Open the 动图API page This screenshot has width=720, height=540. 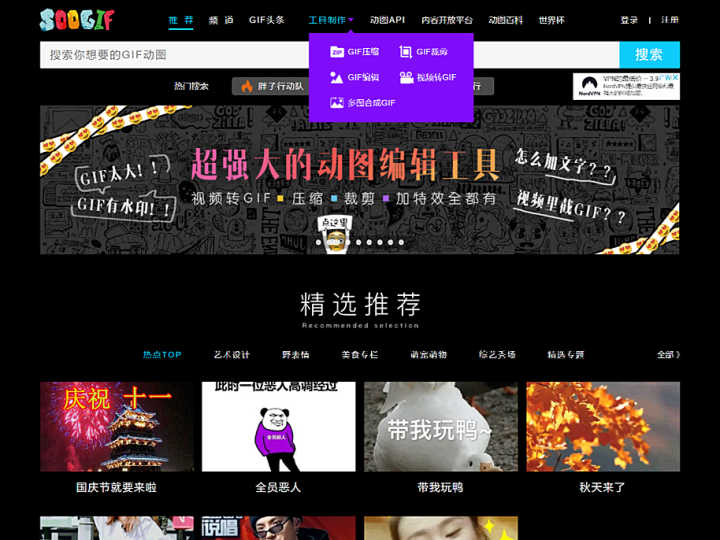coord(387,20)
